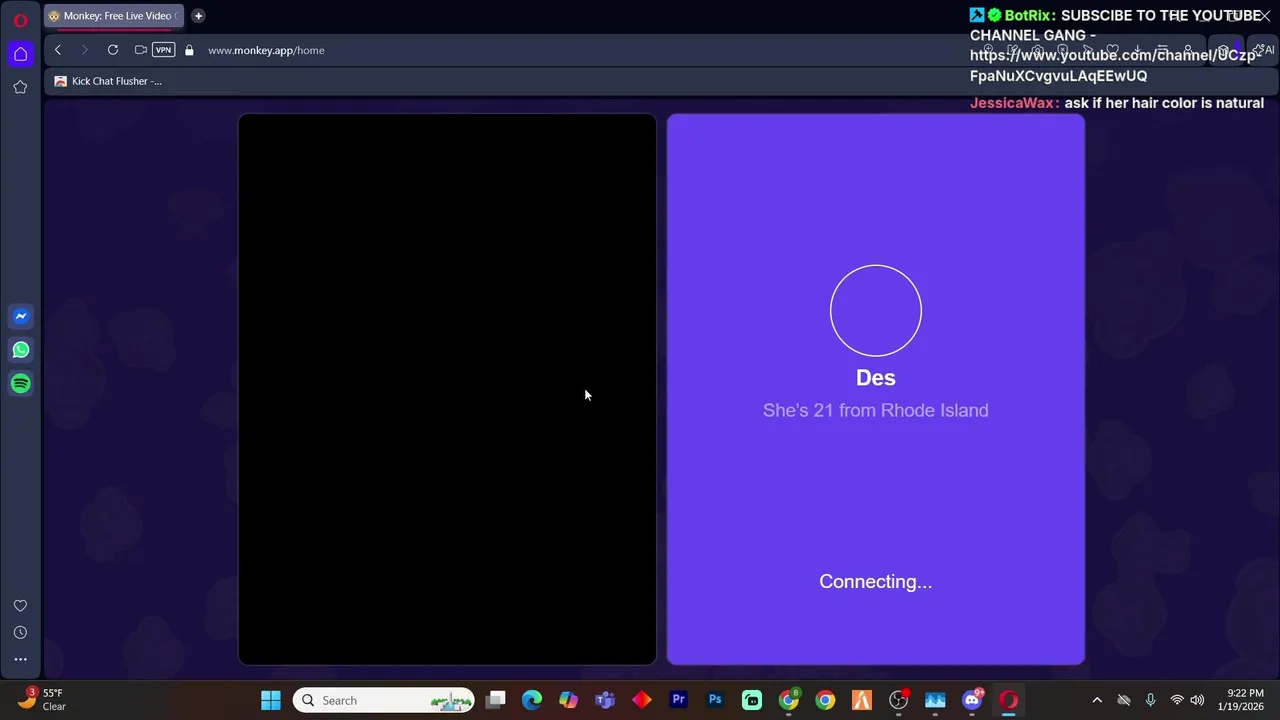Open WhatsApp in the Opera sidebar
This screenshot has height=720, width=1280.
tap(20, 350)
